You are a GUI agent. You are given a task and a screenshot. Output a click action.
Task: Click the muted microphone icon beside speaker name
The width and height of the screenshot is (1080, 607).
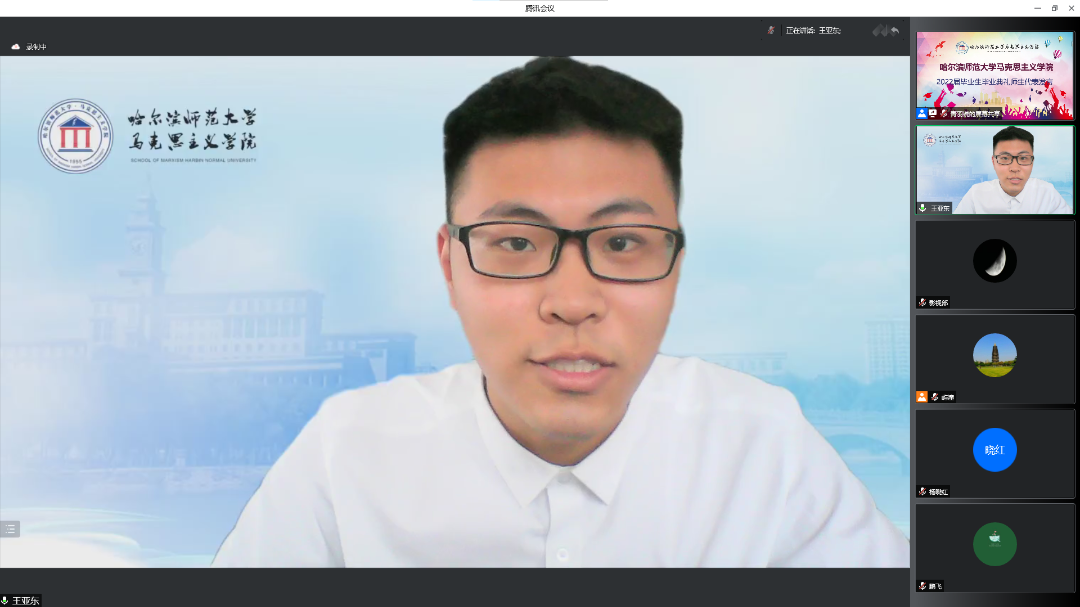coord(771,30)
